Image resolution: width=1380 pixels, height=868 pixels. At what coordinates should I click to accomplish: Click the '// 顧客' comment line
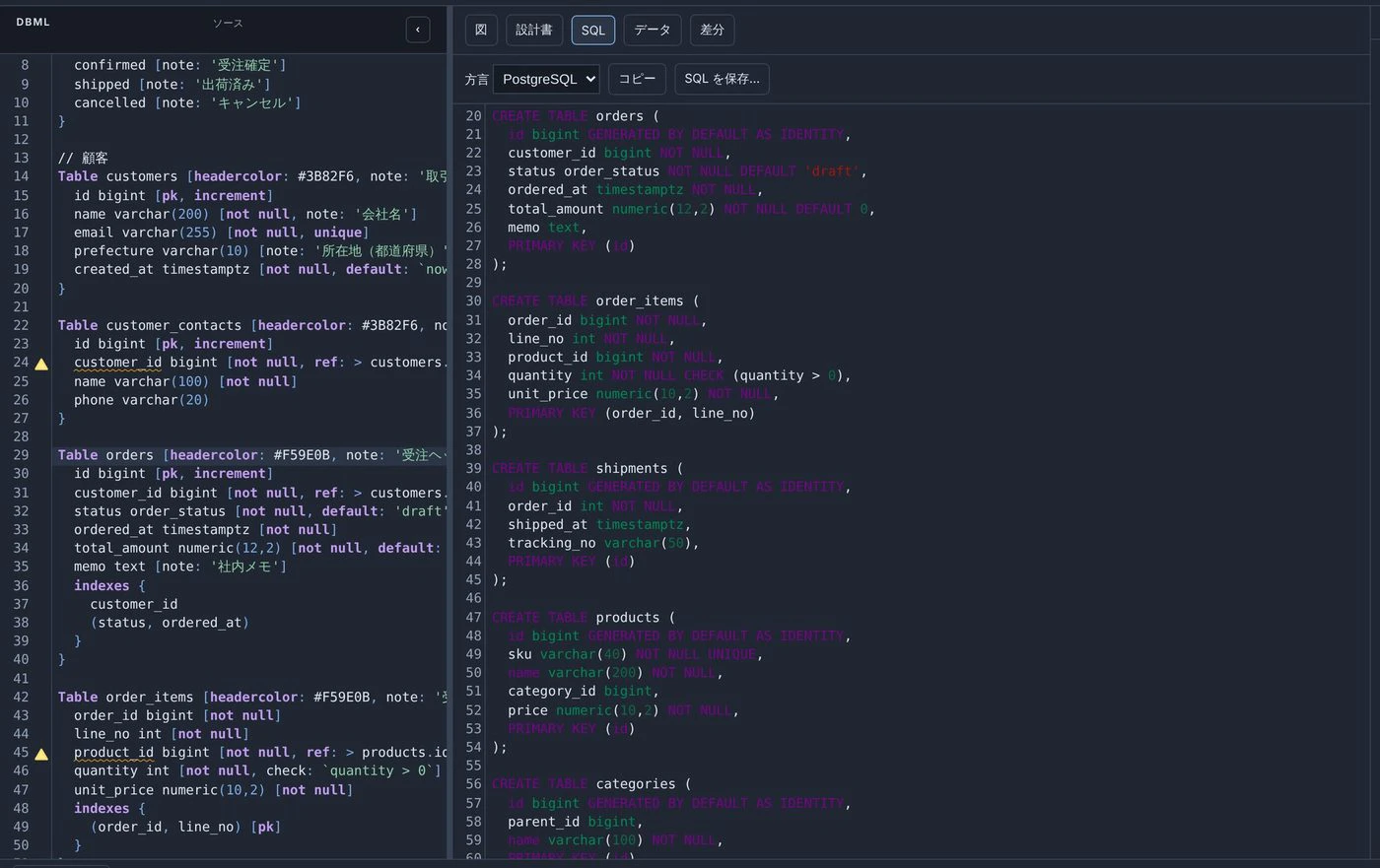pos(83,158)
